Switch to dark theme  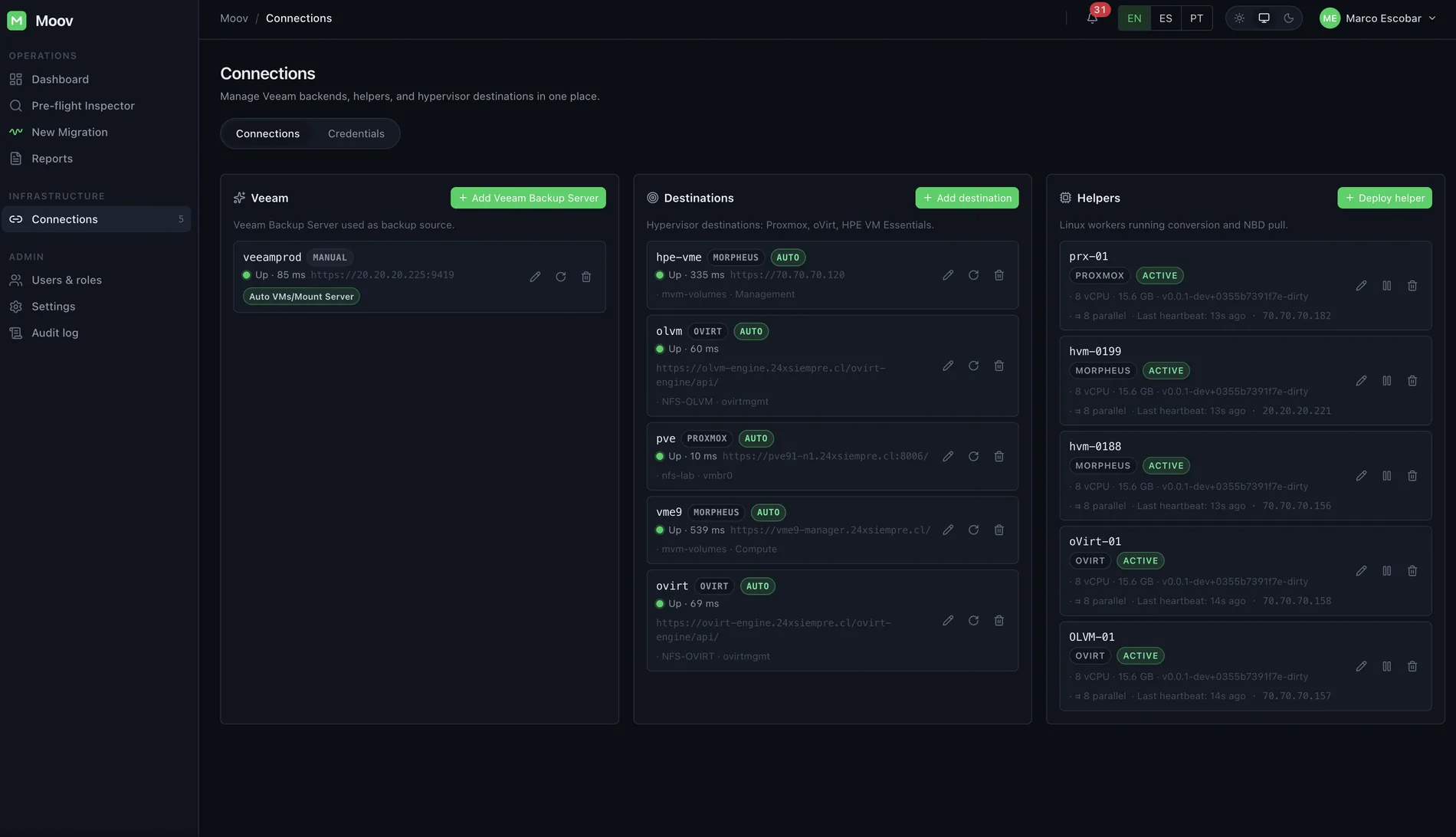pyautogui.click(x=1289, y=18)
